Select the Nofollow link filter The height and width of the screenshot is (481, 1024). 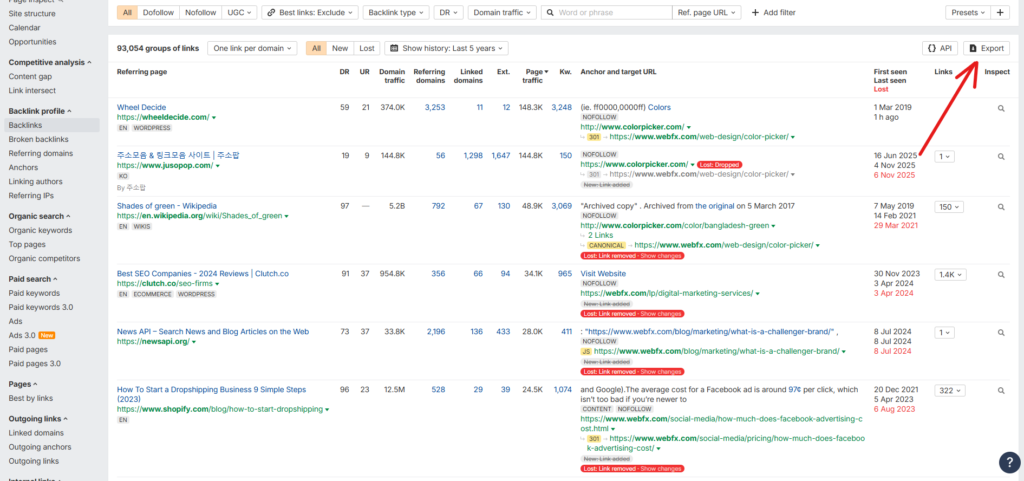[x=201, y=13]
